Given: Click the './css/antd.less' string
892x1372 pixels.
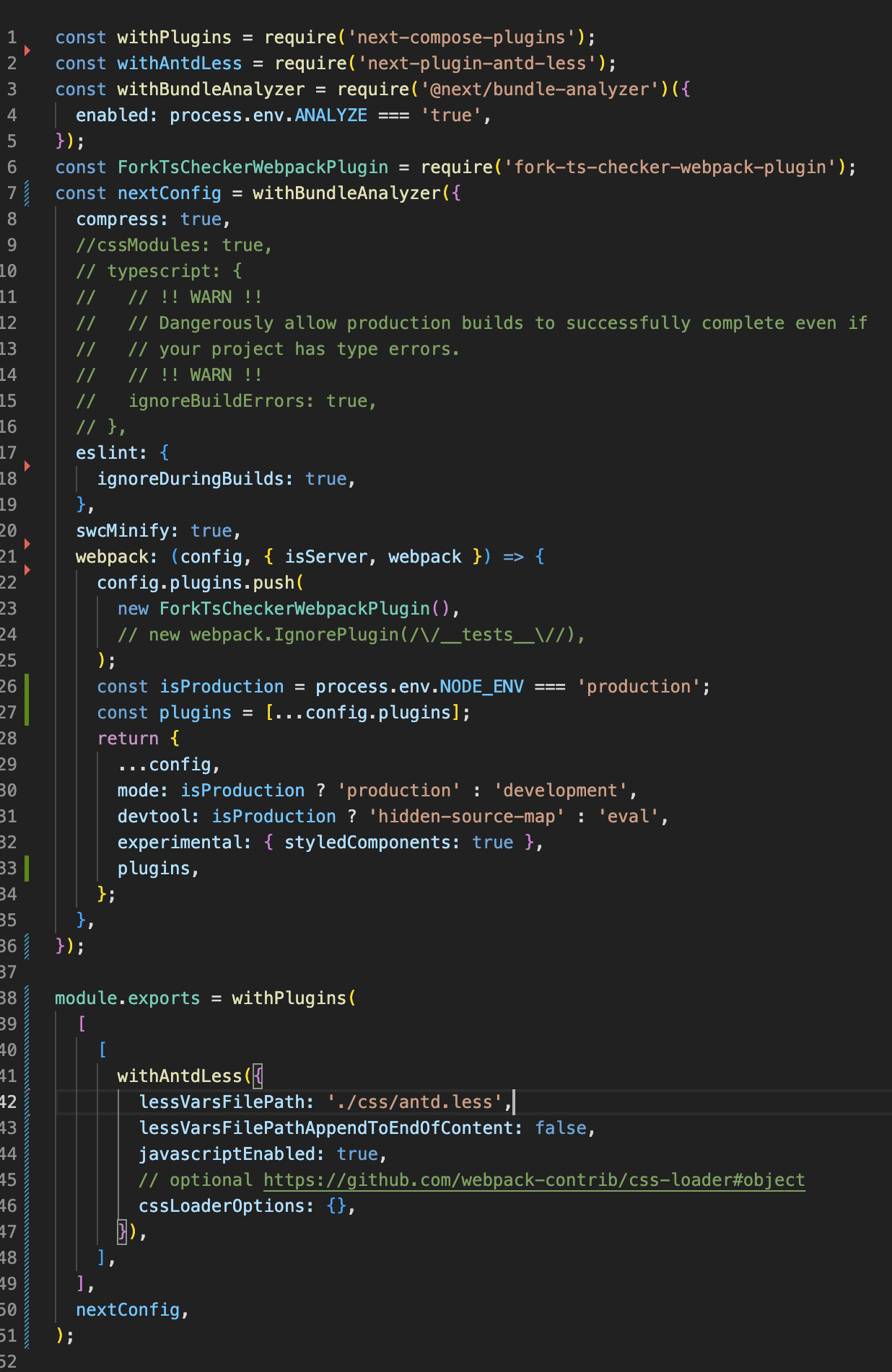Looking at the screenshot, I should pos(415,1102).
